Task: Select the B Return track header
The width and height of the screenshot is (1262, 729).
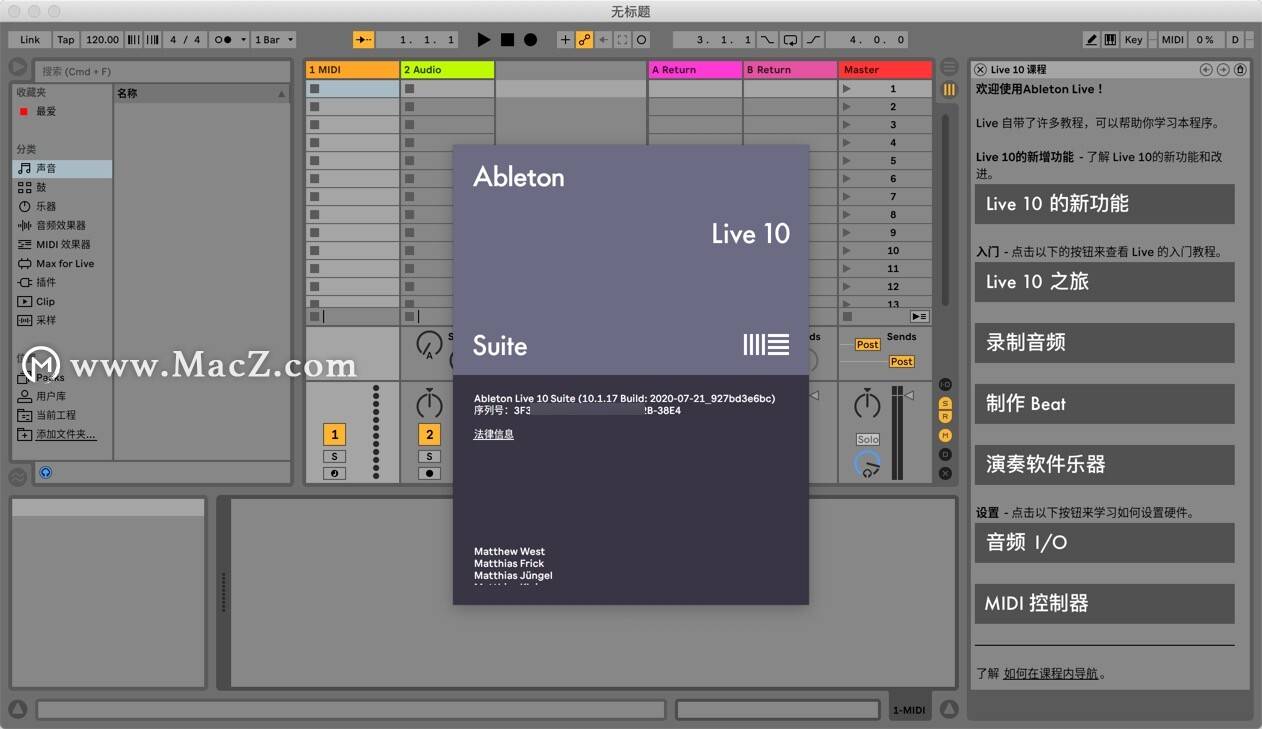Action: (x=790, y=70)
